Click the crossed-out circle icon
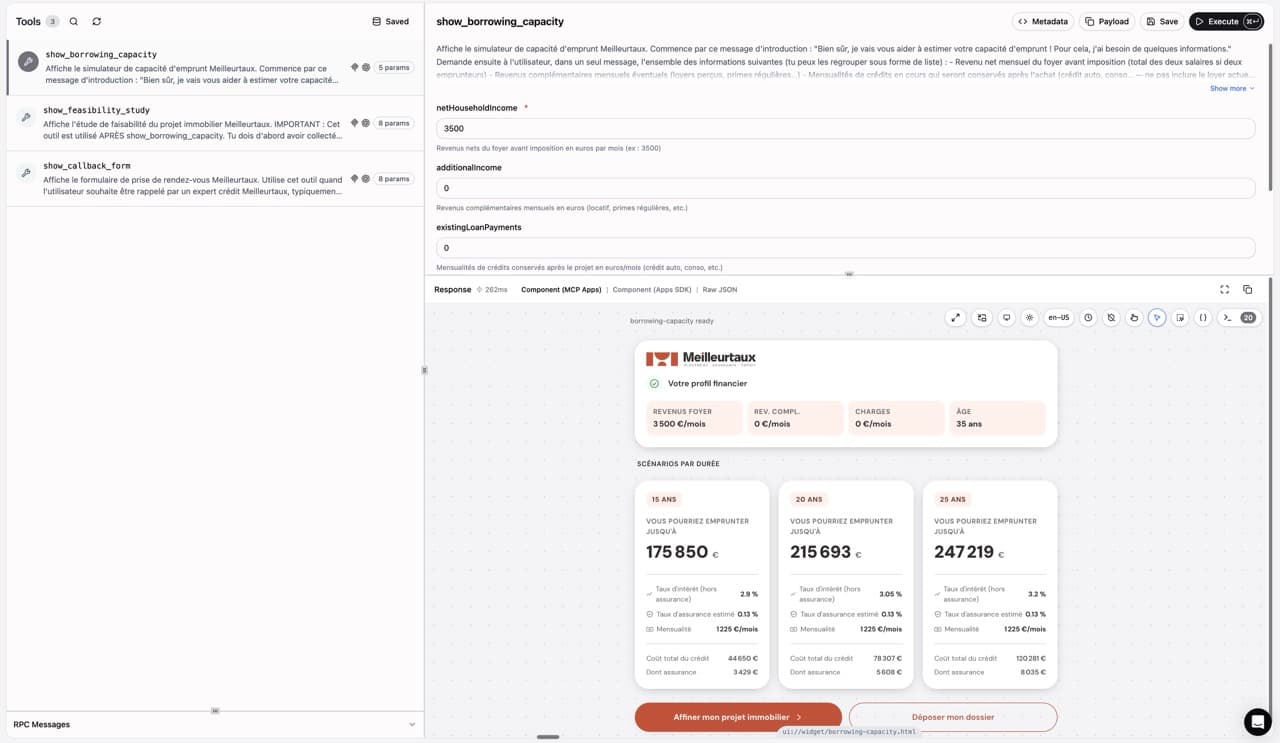Screen dimensions: 1280x743 tap(1111, 318)
